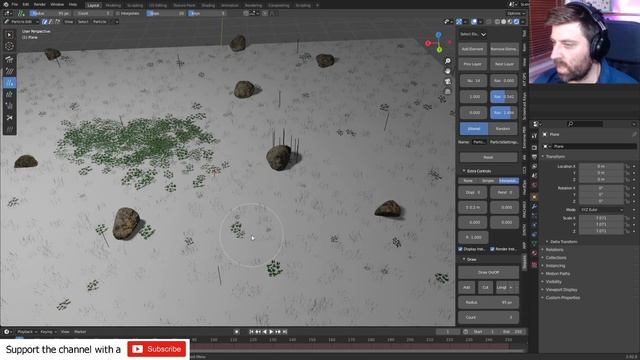Click the Location X input field
Viewport: 640px width, 360px height.
click(x=601, y=167)
